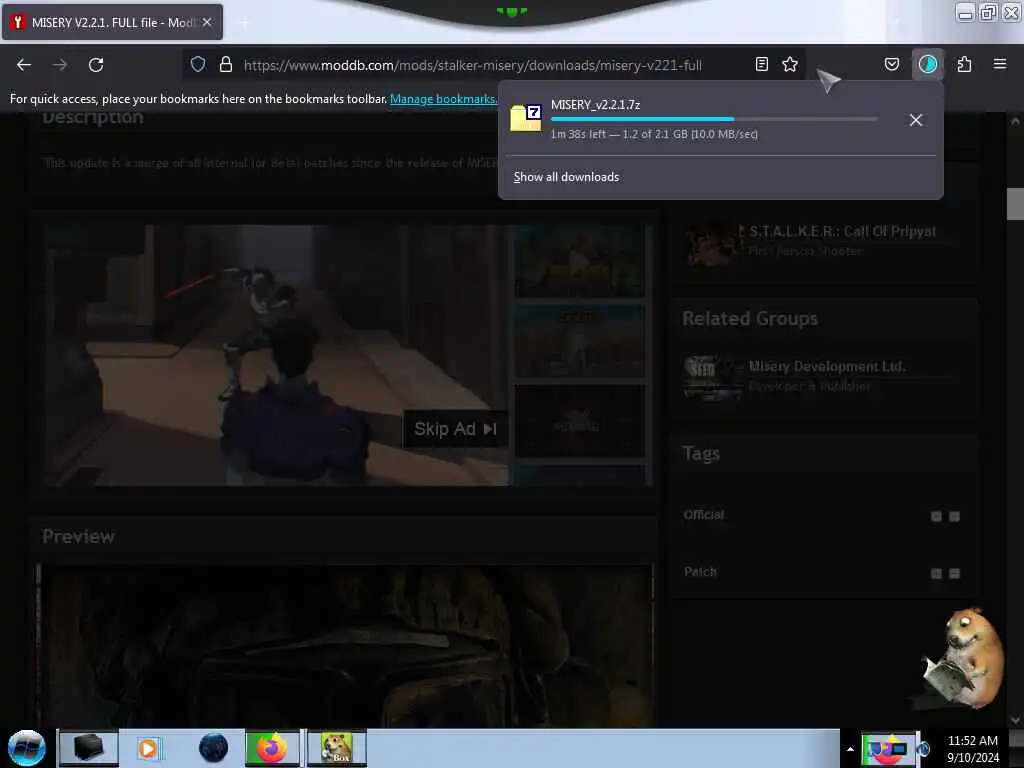Viewport: 1024px width, 768px height.
Task: Open the first video thumbnail beside ad
Action: click(x=579, y=261)
